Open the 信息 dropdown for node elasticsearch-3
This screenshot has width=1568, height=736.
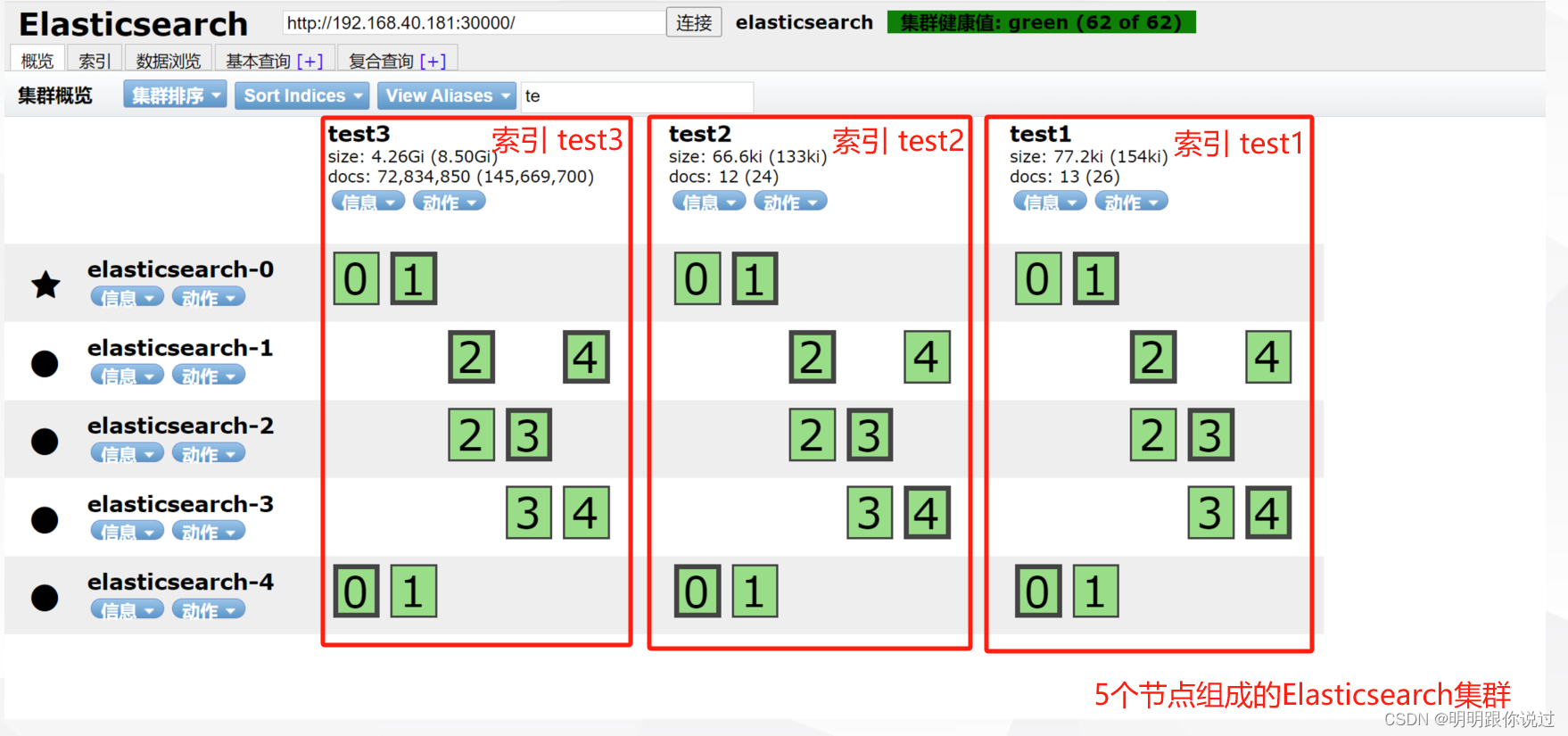(x=127, y=532)
